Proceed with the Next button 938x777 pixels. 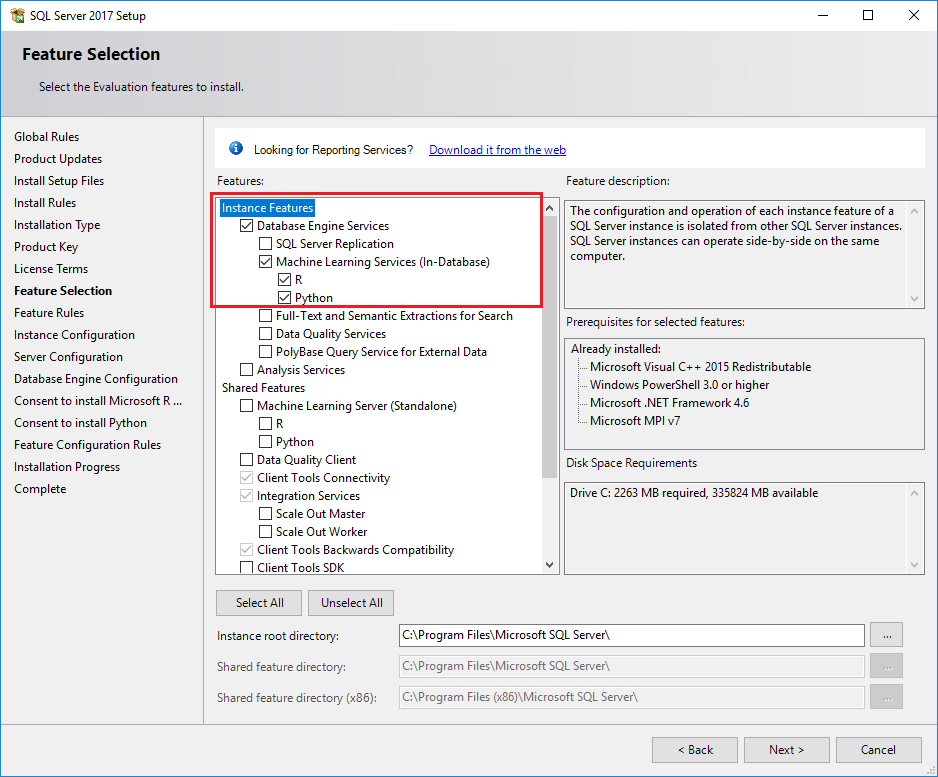pyautogui.click(x=787, y=750)
